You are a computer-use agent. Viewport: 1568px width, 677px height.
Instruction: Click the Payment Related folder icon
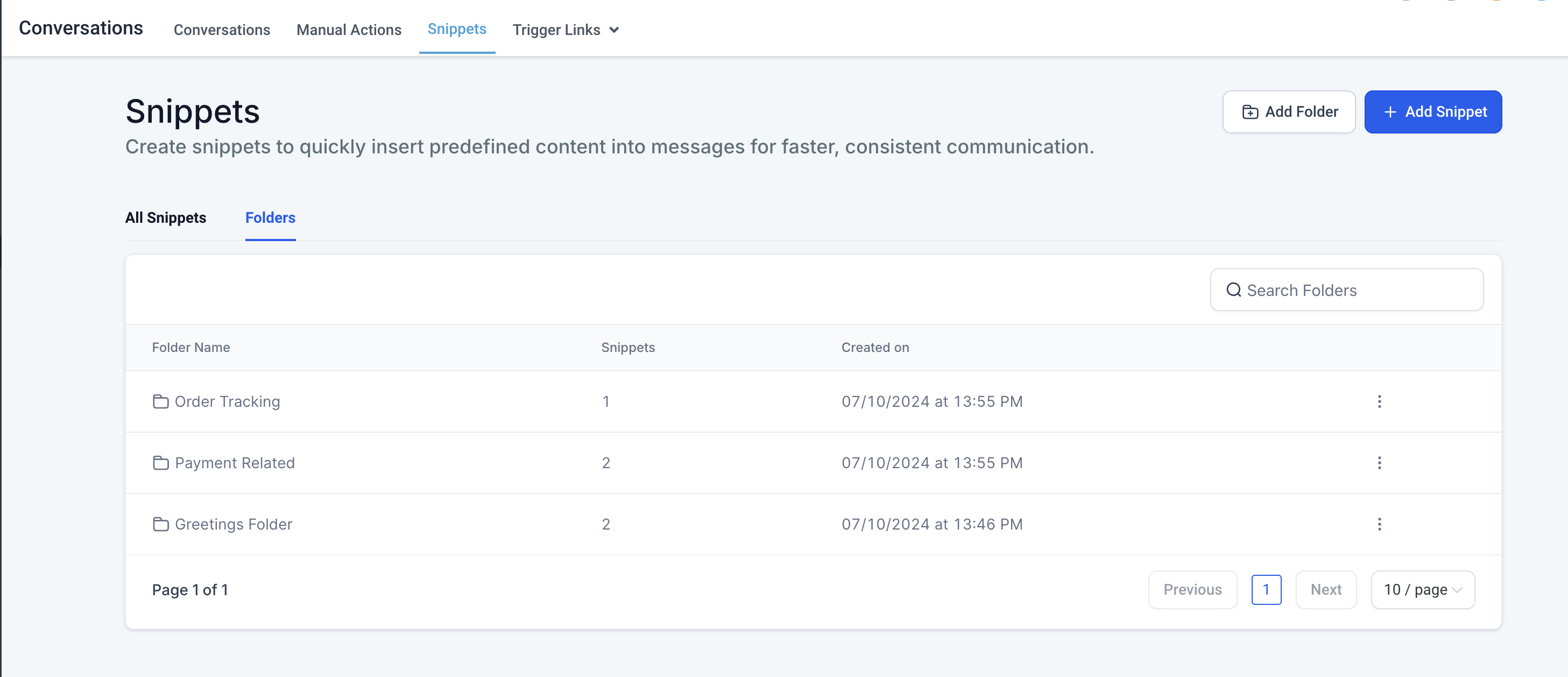pos(161,463)
